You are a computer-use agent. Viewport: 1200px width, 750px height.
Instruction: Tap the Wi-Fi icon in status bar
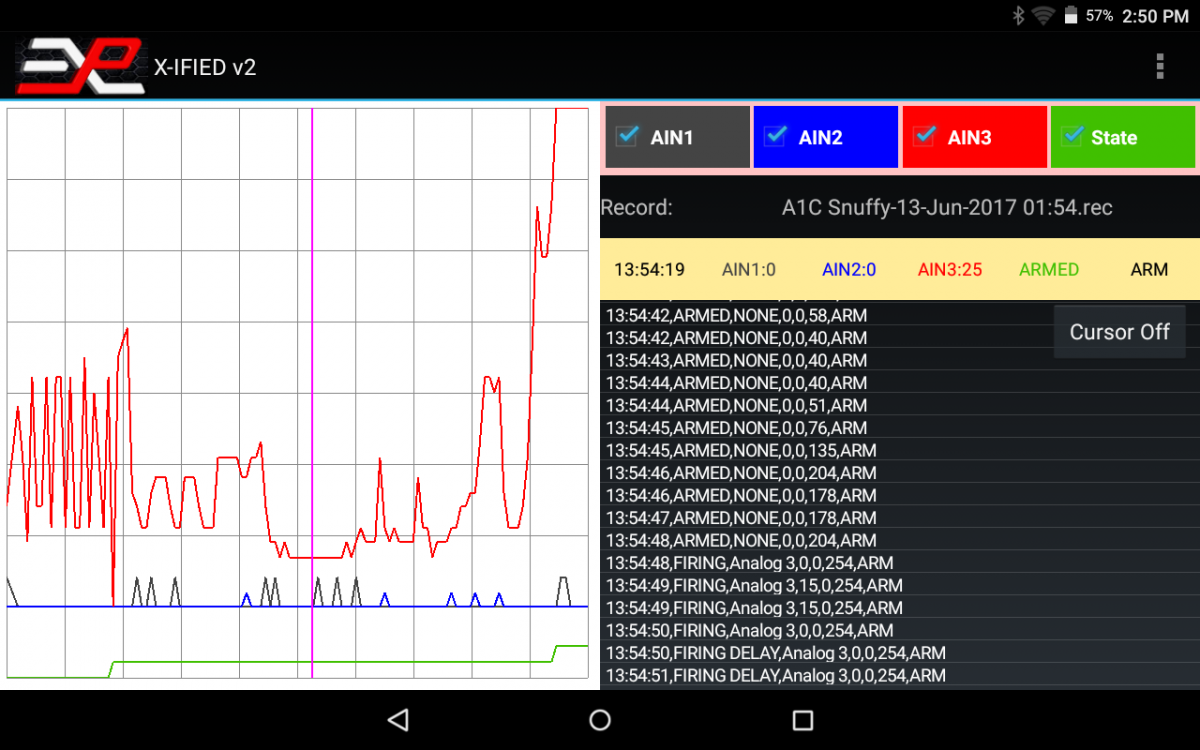[1043, 16]
